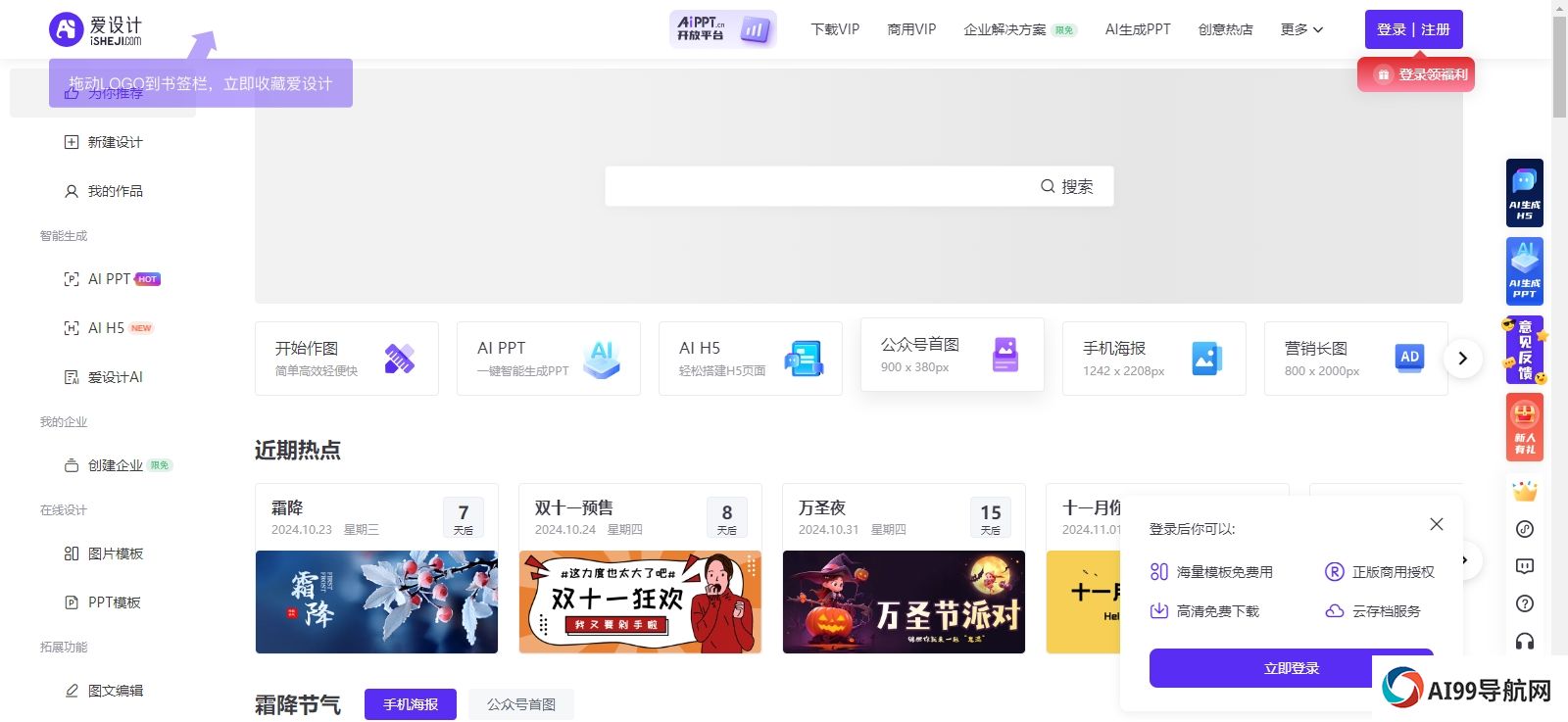Open 图文编辑 sidebar item
This screenshot has width=1568, height=722.
104,691
